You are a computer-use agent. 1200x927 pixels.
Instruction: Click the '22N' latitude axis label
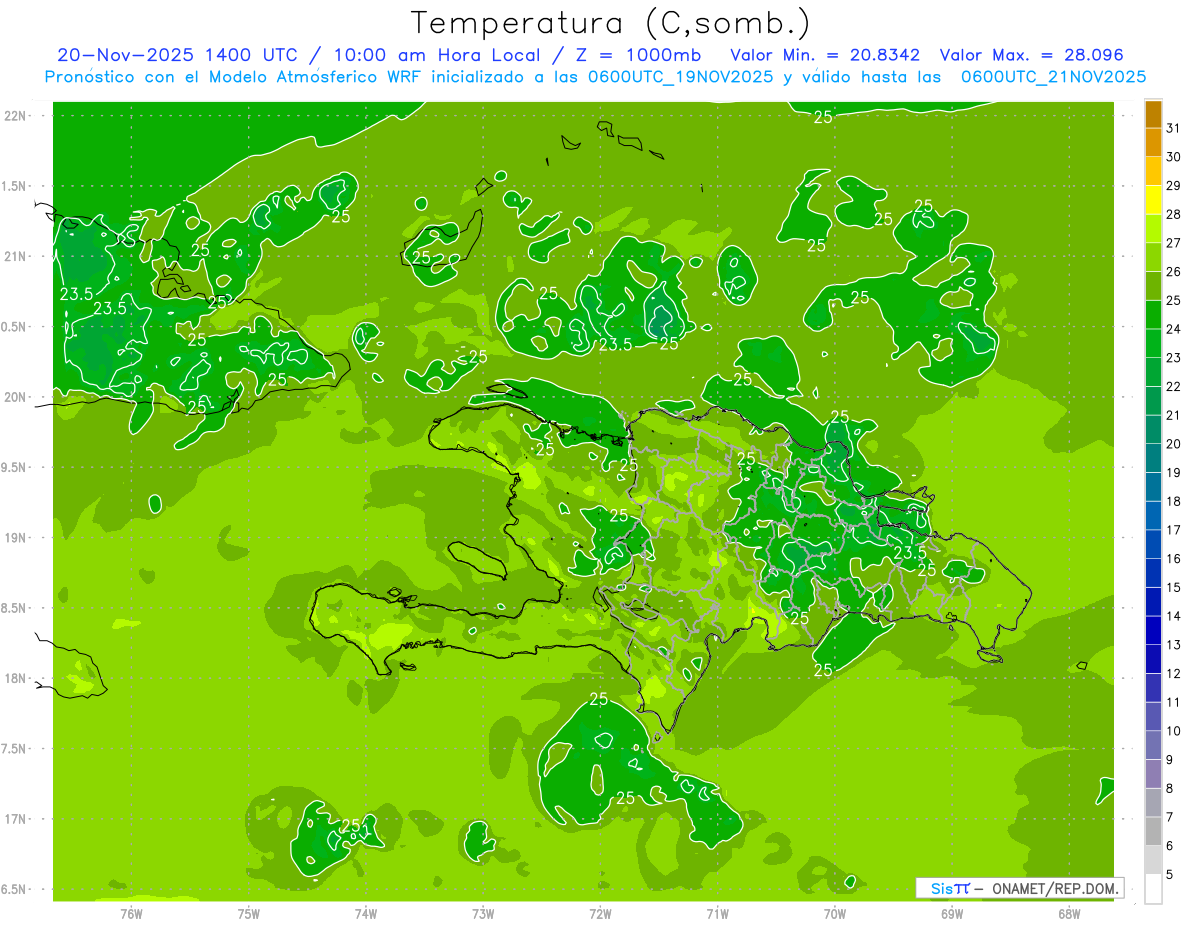pos(16,116)
